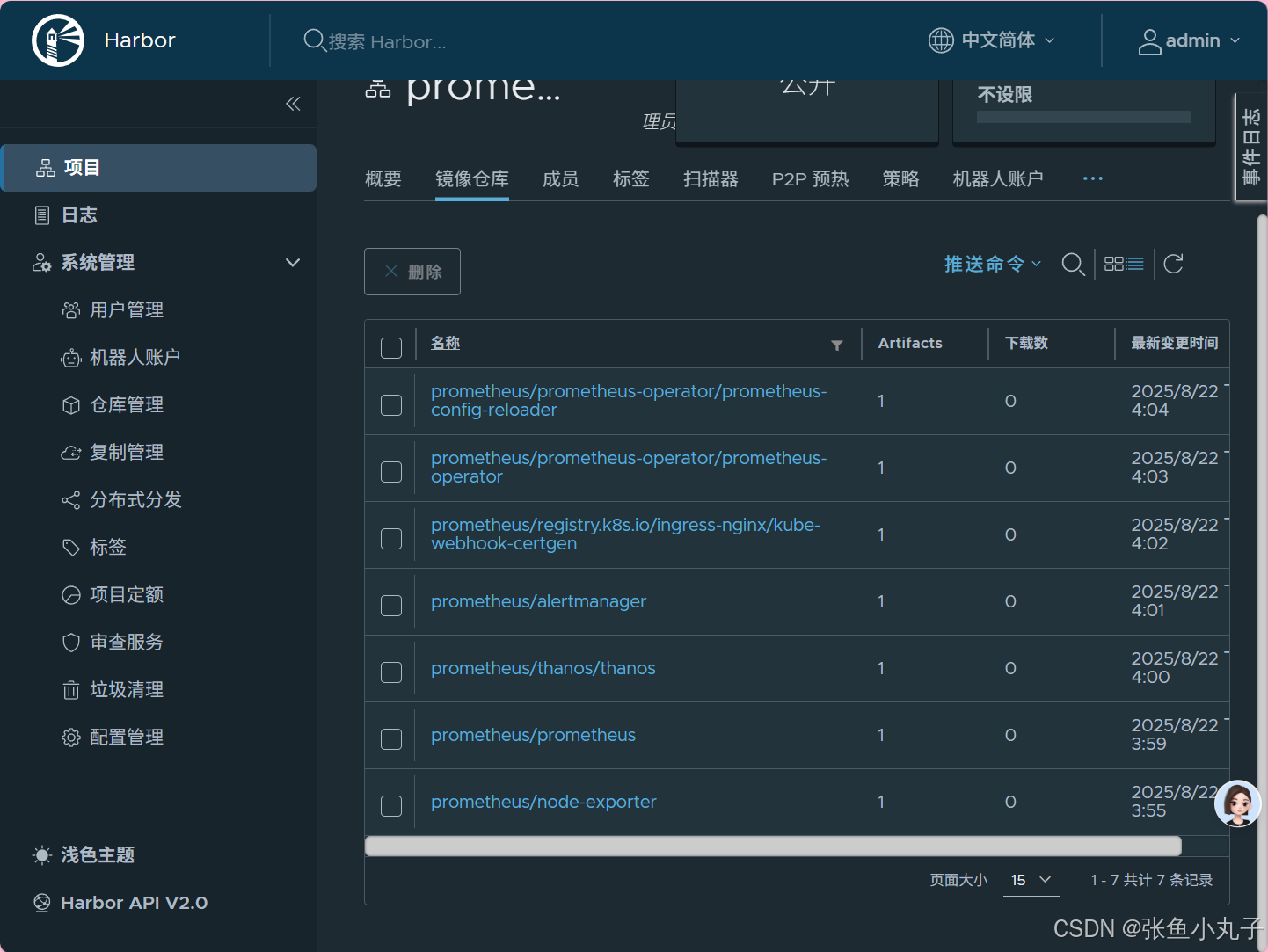
Task: Click the globe language icon
Action: pyautogui.click(x=941, y=40)
